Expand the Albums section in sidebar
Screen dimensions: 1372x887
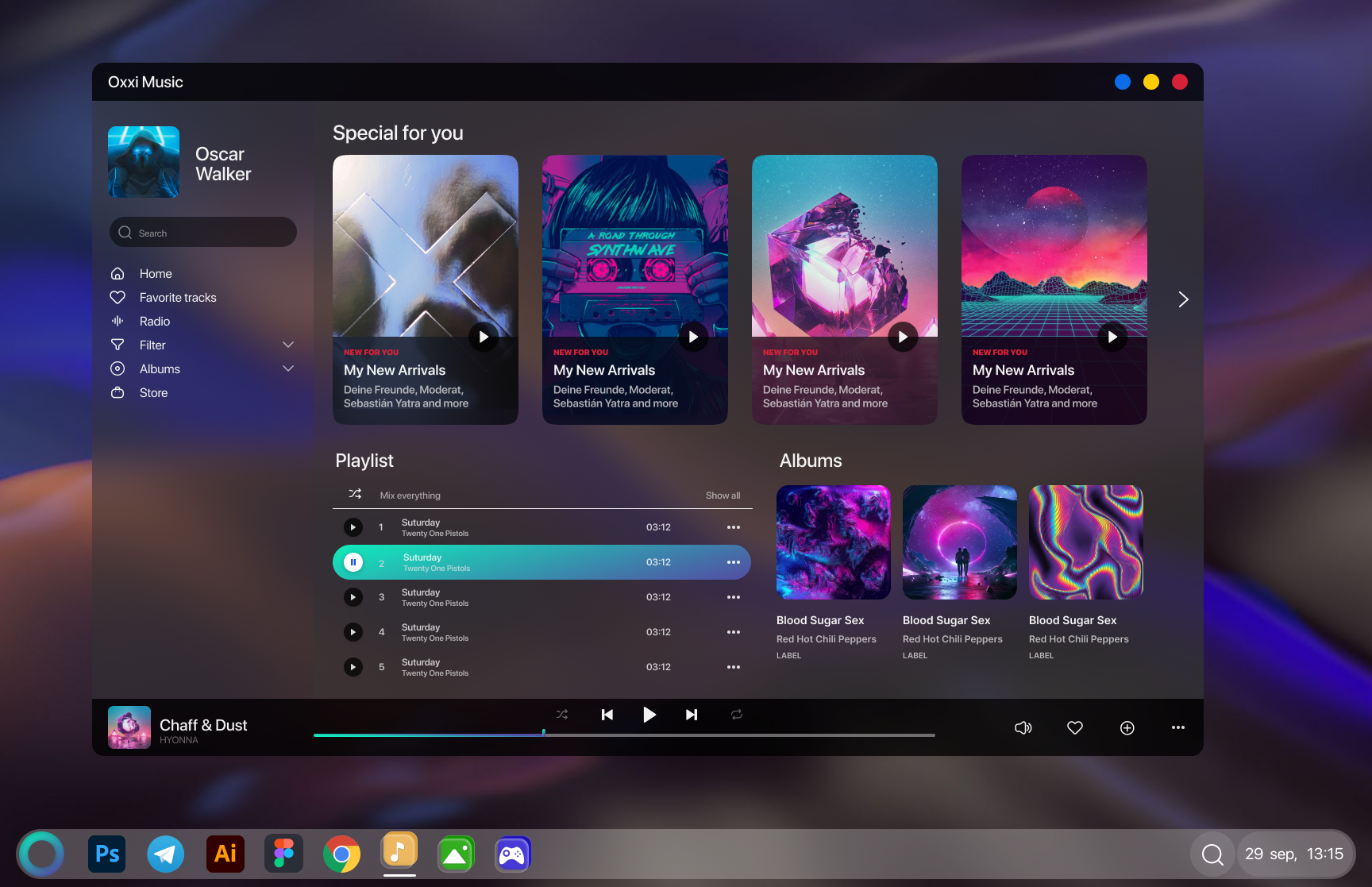tap(288, 368)
